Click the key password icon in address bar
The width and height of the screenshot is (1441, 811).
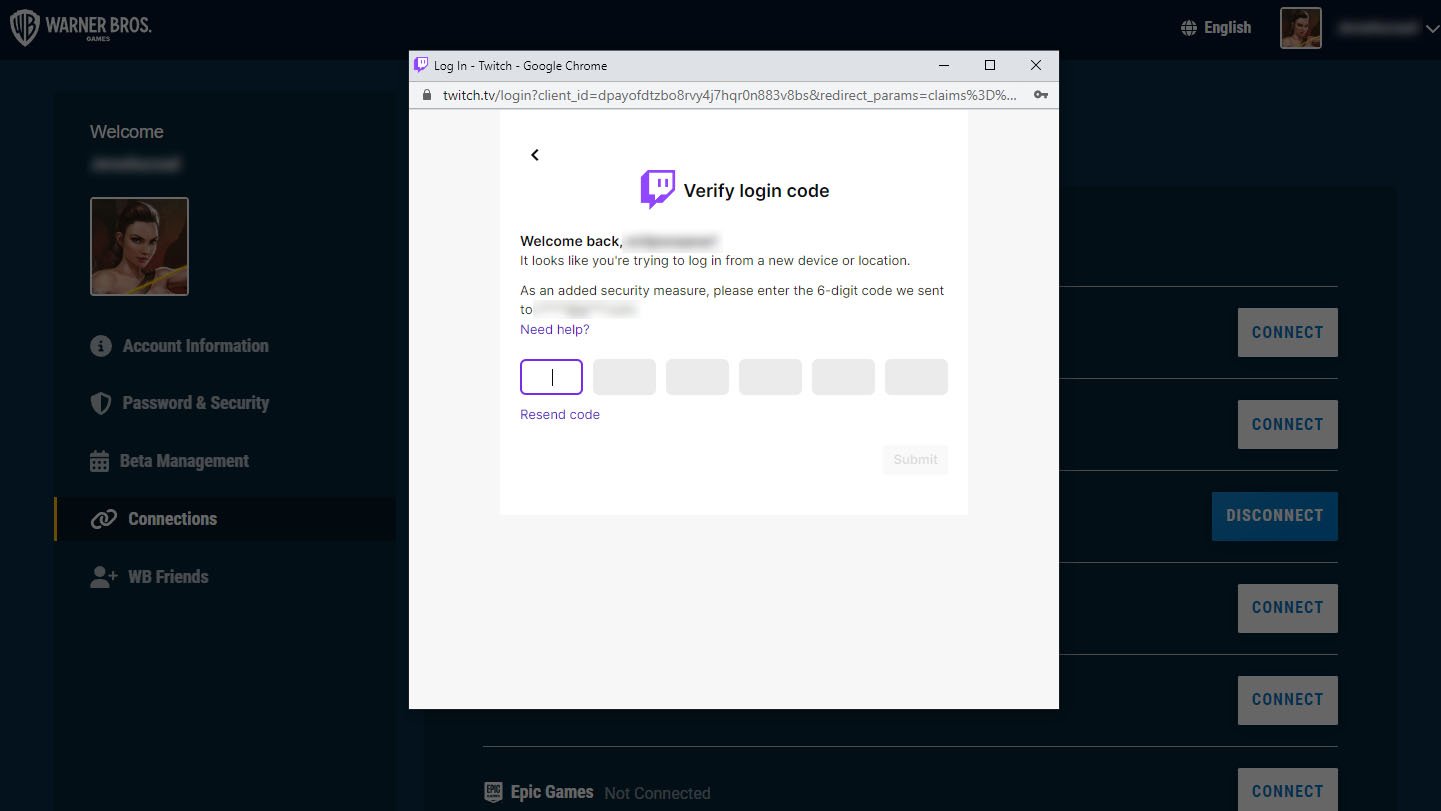[x=1041, y=95]
